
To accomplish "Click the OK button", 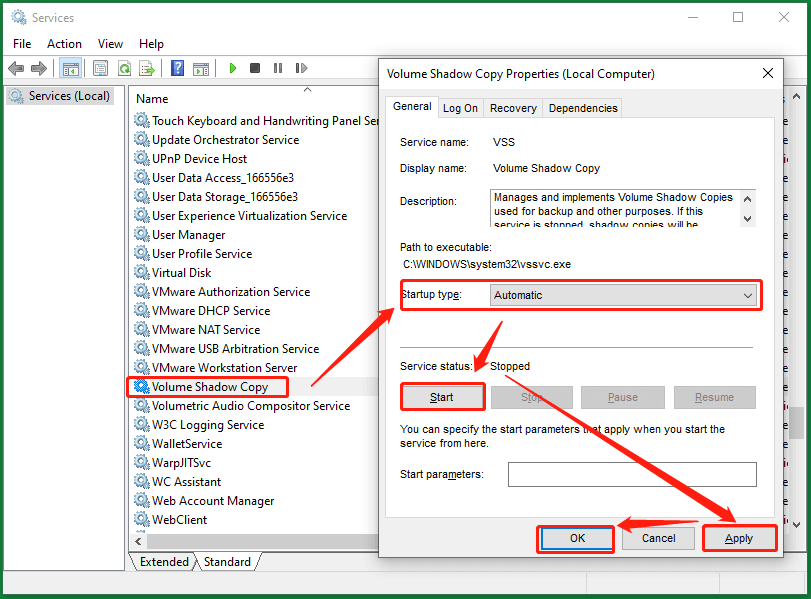I will [577, 538].
